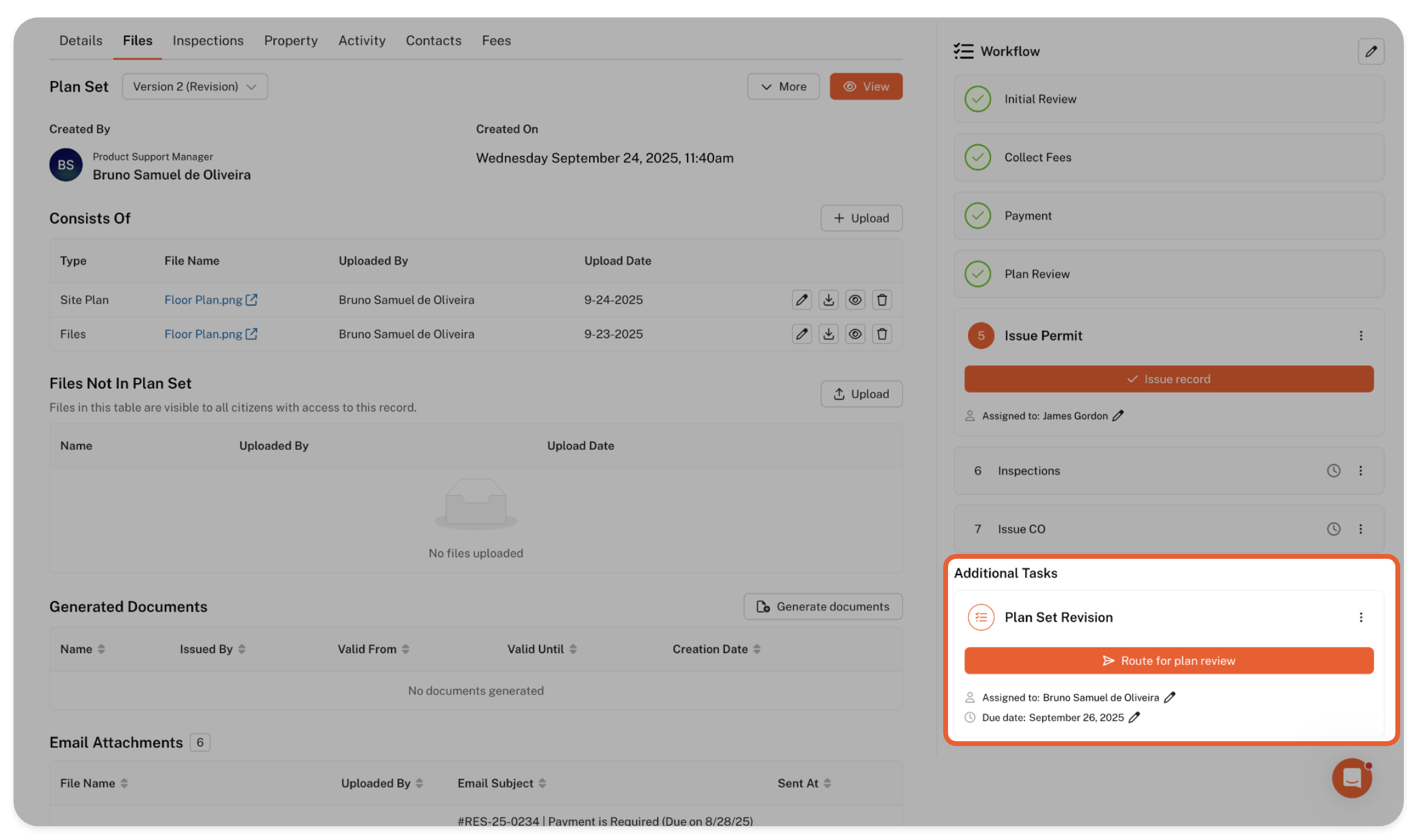Open Plan Set Revision three-dot menu
Image resolution: width=1416 pixels, height=840 pixels.
click(x=1361, y=618)
